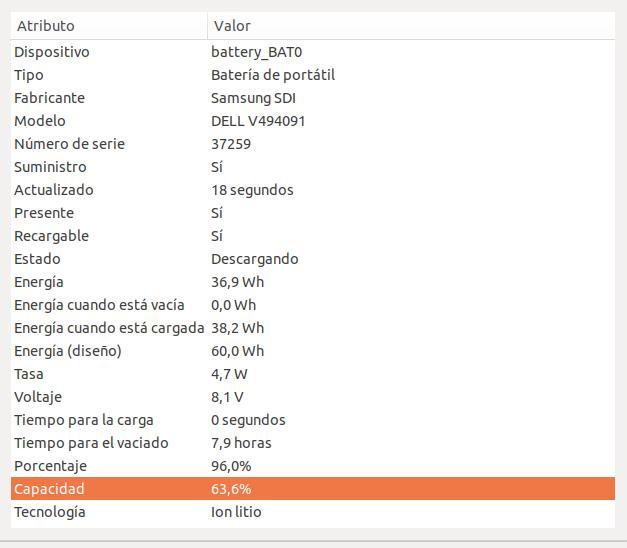Select the Energía (diseño) row
The image size is (627, 548).
[313, 351]
